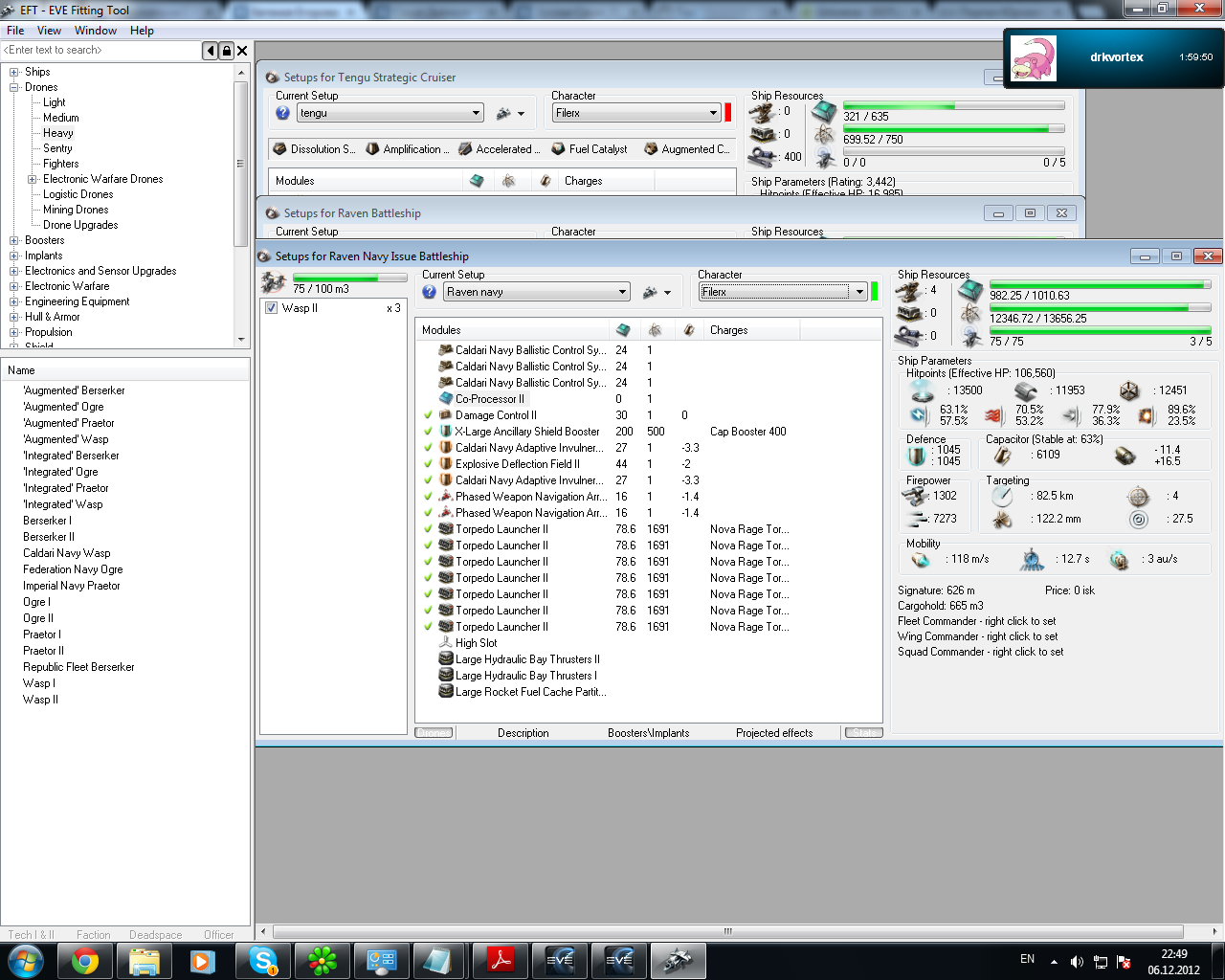Image resolution: width=1225 pixels, height=980 pixels.
Task: Click the Damage Control II module icon
Action: 445,415
